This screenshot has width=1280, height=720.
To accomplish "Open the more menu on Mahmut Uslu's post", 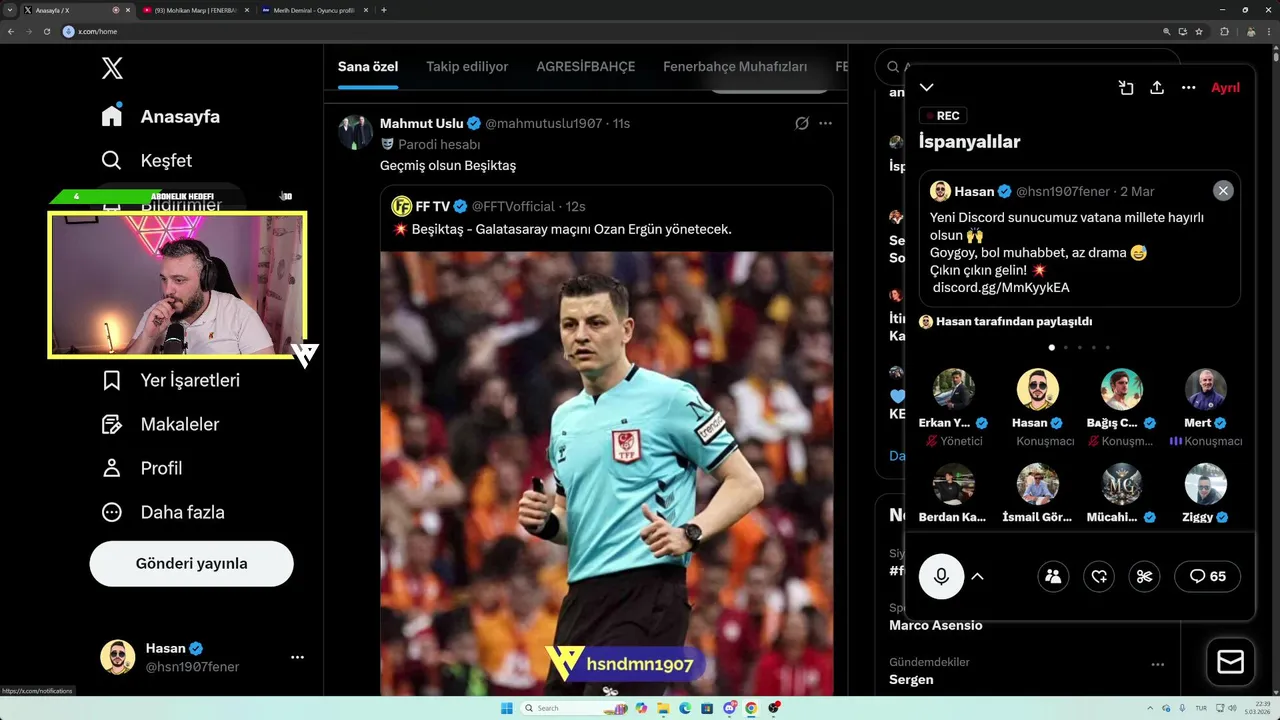I will pyautogui.click(x=825, y=123).
